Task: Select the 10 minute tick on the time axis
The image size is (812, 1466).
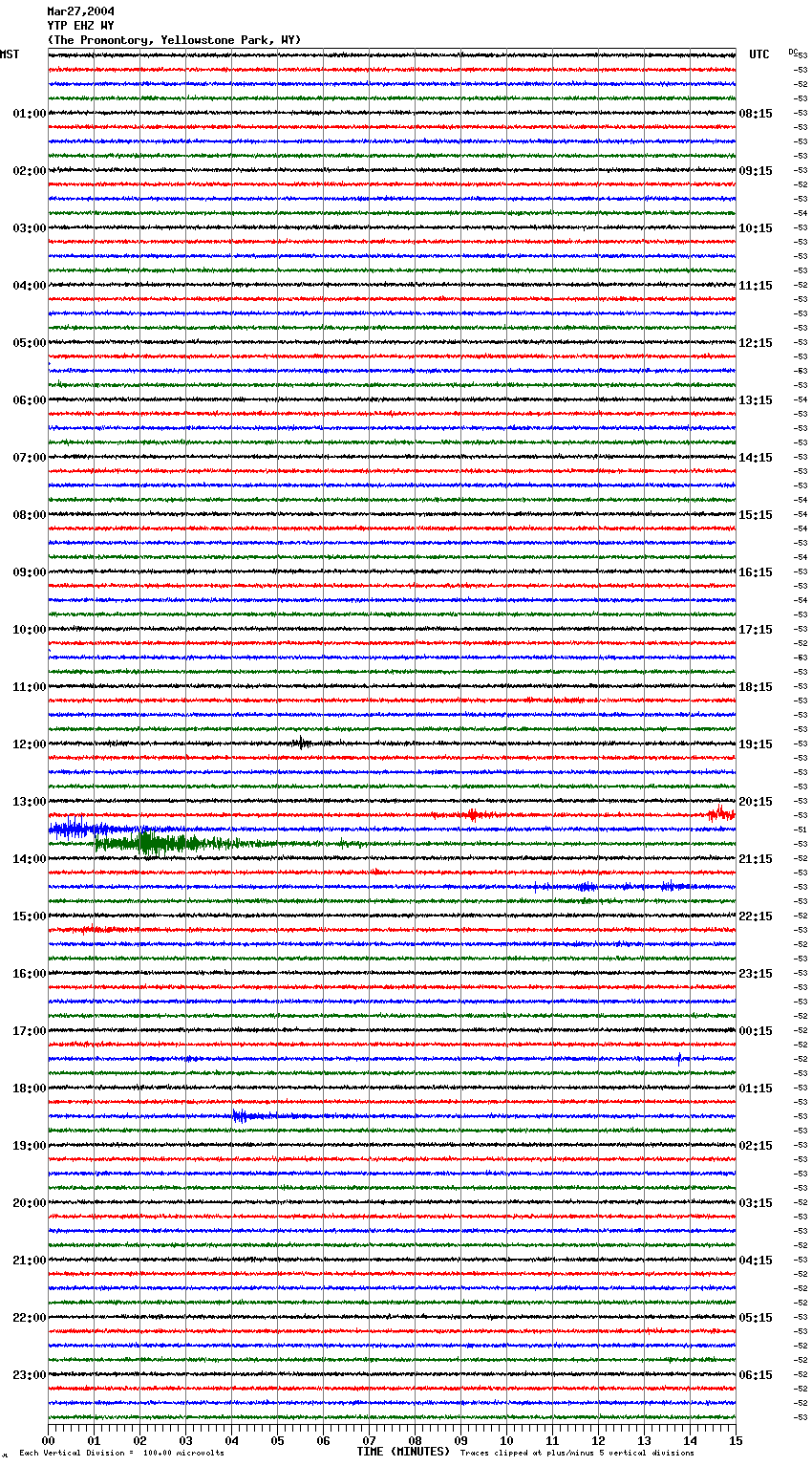Action: 507,1440
